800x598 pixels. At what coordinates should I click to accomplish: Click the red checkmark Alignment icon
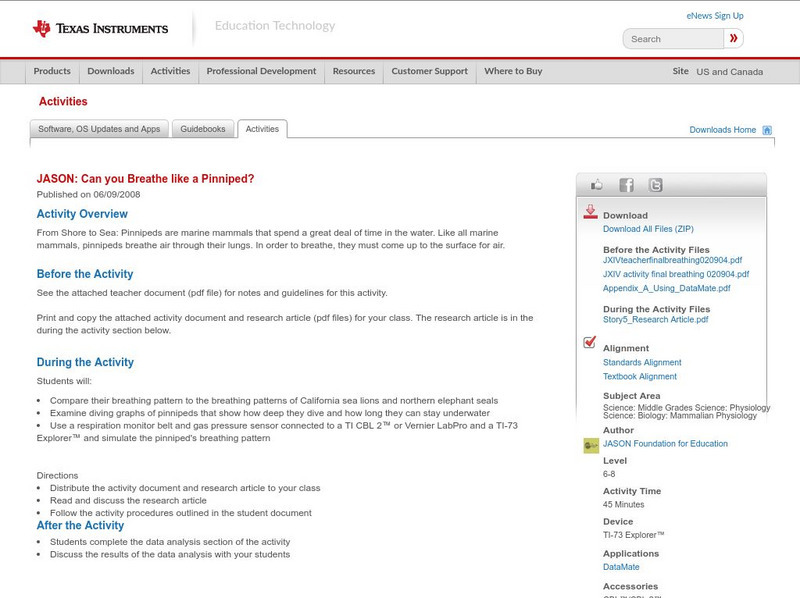coord(590,342)
